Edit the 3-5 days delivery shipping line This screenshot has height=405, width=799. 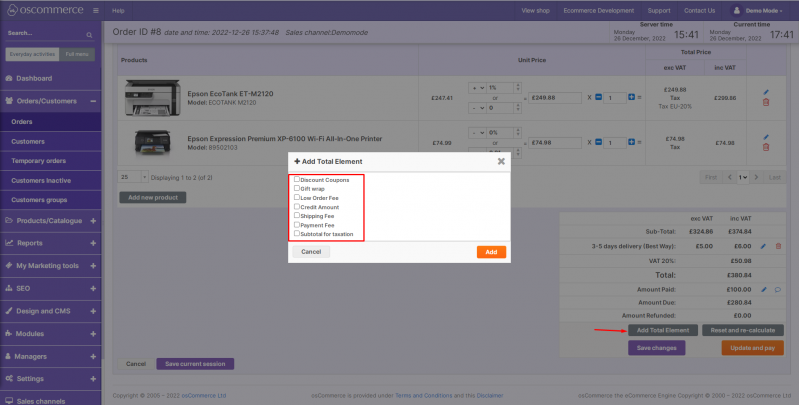click(x=765, y=245)
